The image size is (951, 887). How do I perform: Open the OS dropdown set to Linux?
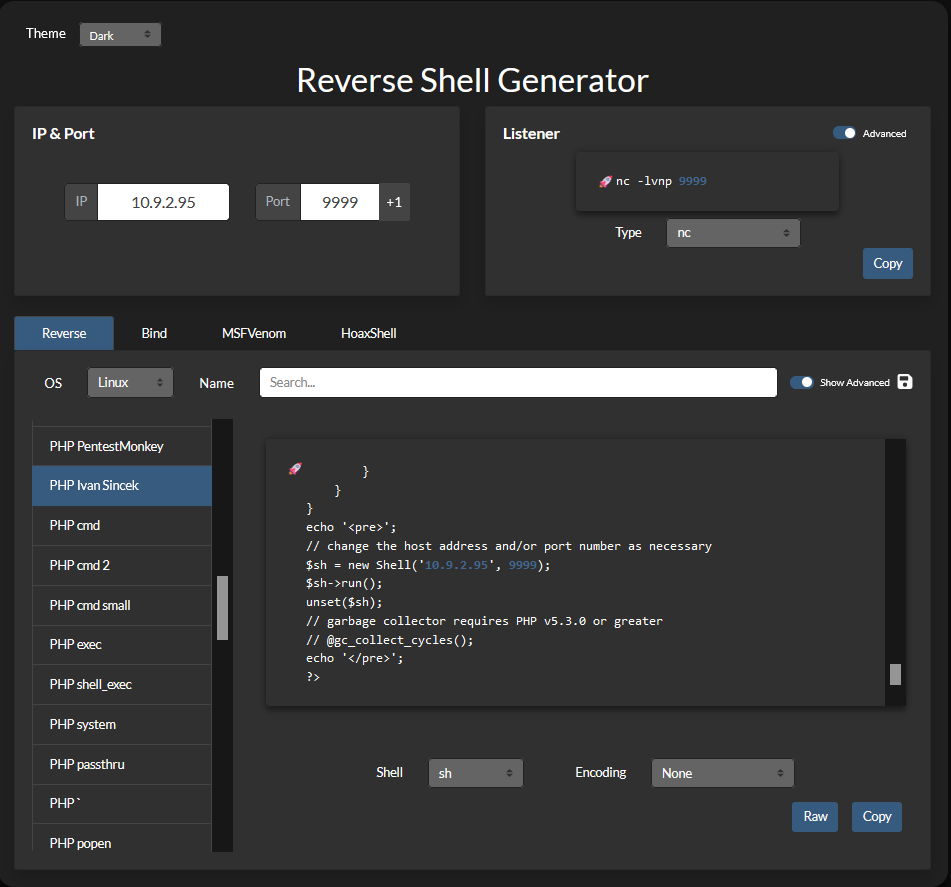click(x=130, y=382)
